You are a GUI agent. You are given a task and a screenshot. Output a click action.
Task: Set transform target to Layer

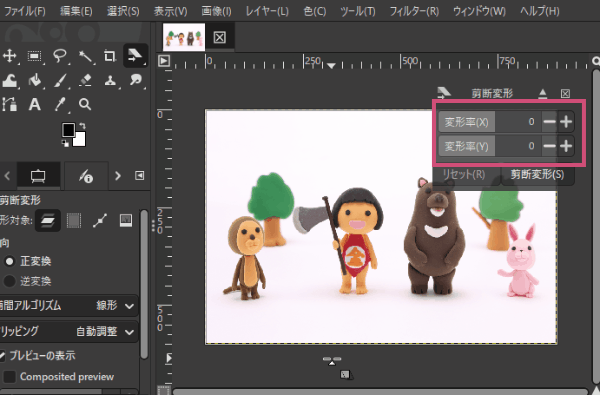coord(47,220)
